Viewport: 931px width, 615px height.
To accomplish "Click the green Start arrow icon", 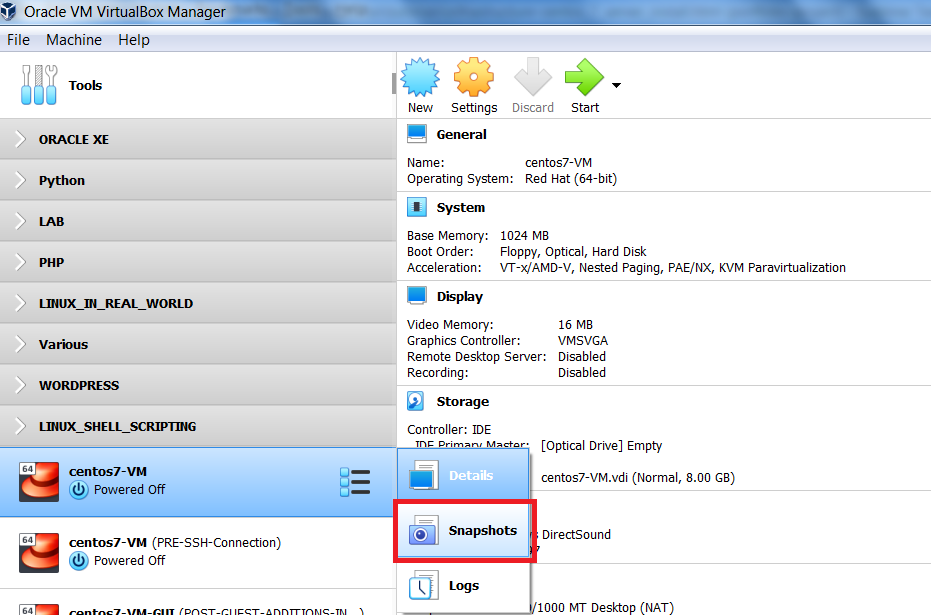I will (584, 78).
